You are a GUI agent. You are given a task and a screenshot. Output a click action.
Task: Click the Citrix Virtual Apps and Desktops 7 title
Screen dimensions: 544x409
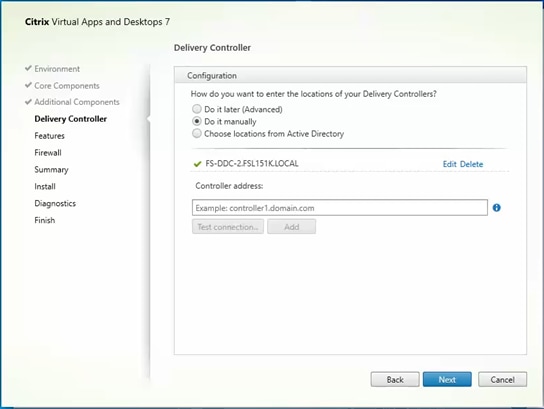97,22
